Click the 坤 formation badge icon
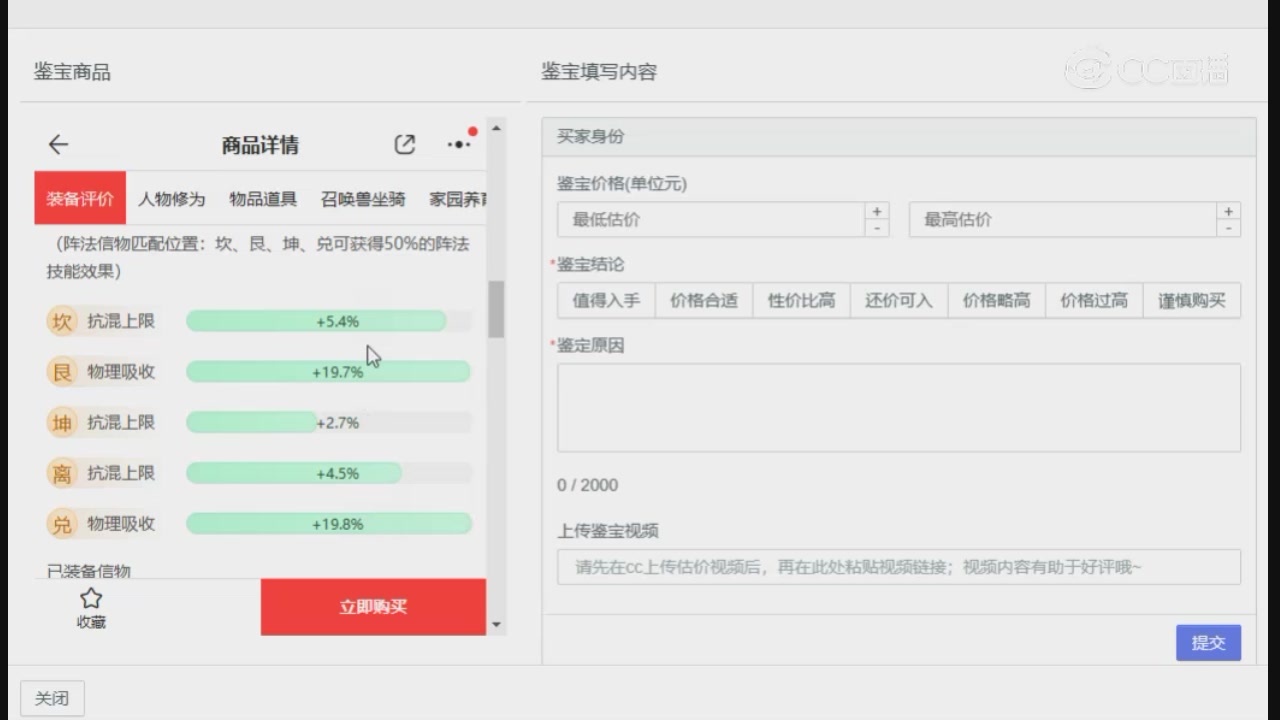 coord(62,423)
